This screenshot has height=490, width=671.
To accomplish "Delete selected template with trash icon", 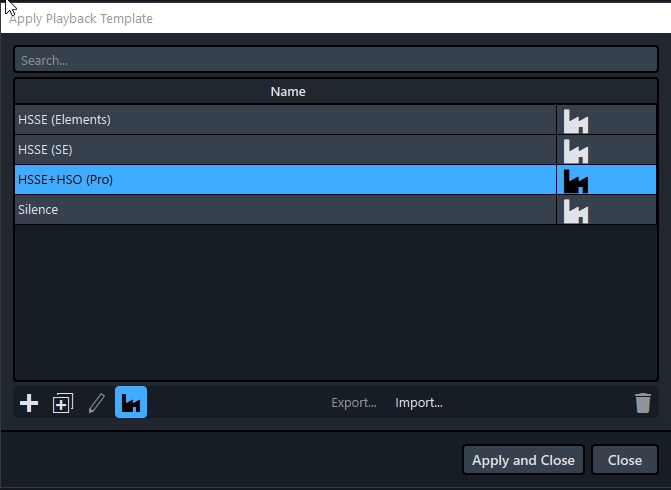I will tap(643, 403).
